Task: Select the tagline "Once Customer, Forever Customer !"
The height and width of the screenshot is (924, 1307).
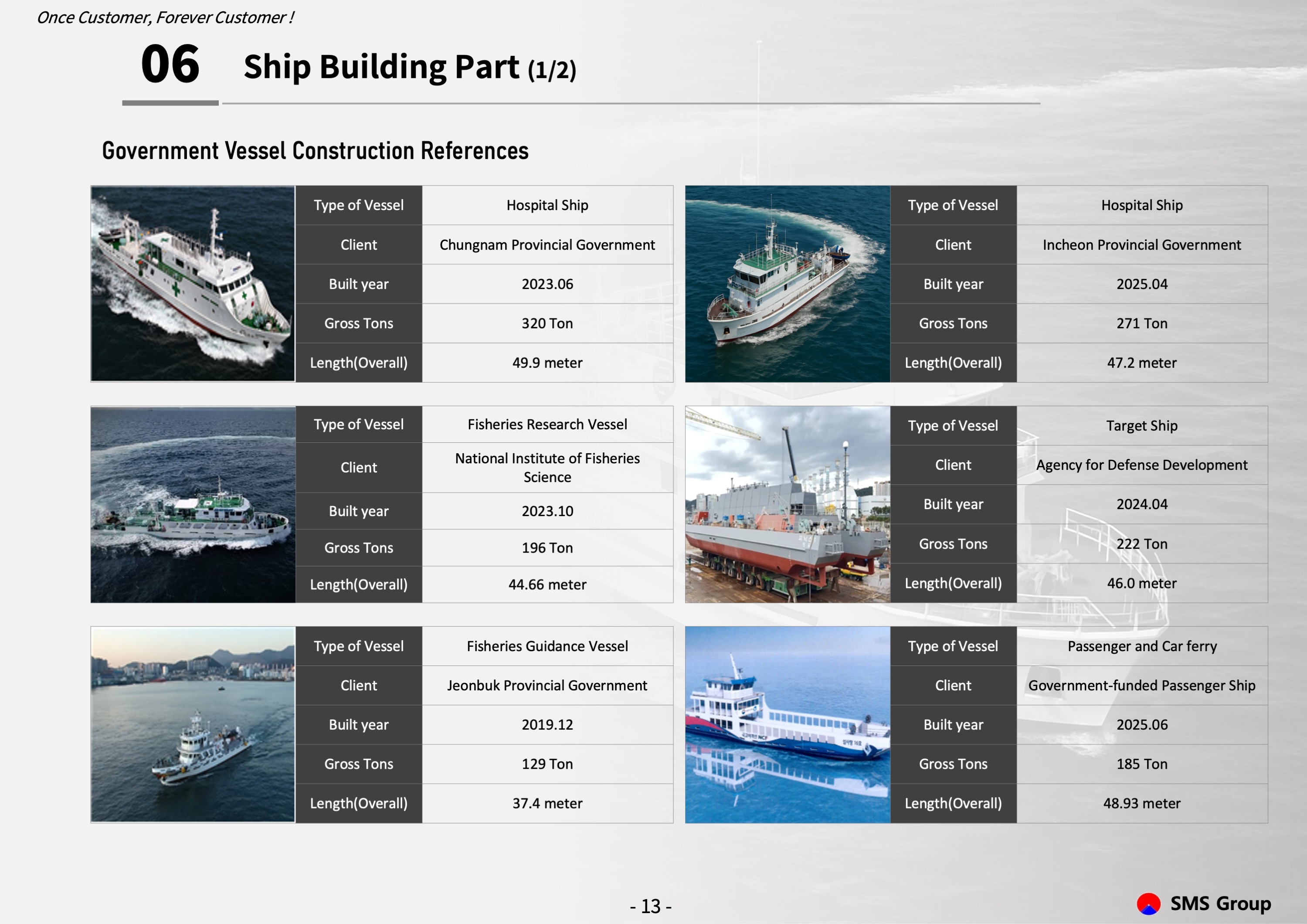Action: tap(165, 17)
